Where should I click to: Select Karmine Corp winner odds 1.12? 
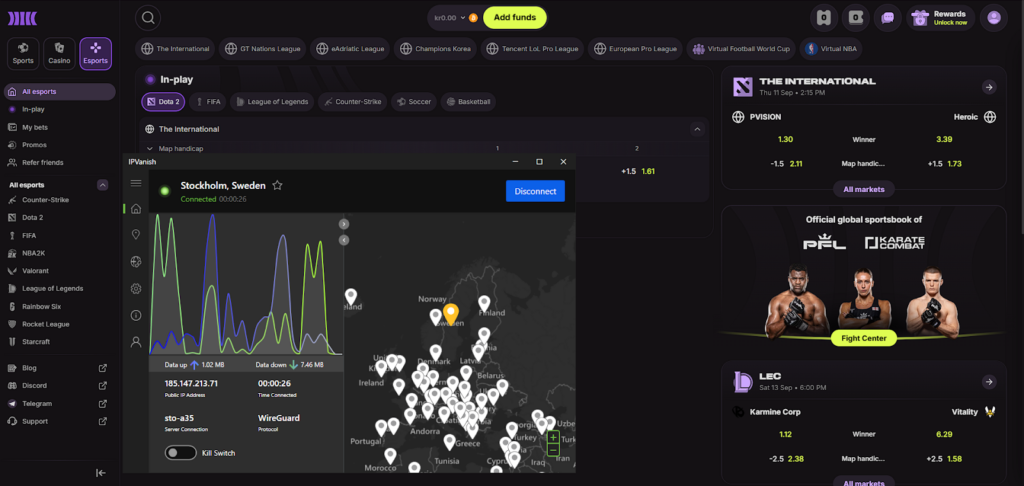point(786,434)
